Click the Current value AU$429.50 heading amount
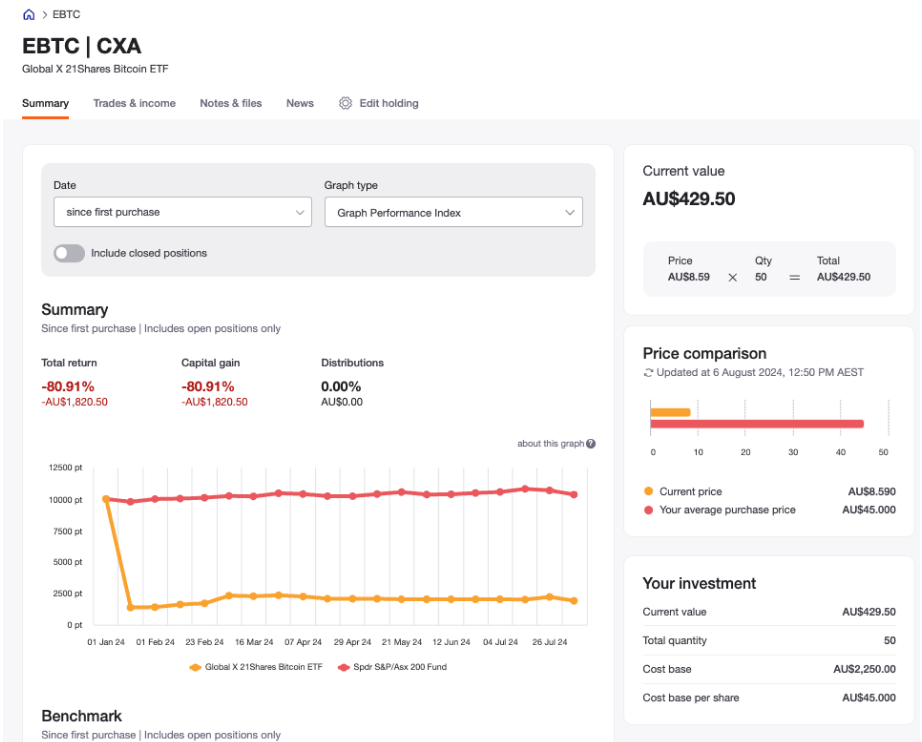Screen dimensions: 922x742 (689, 199)
